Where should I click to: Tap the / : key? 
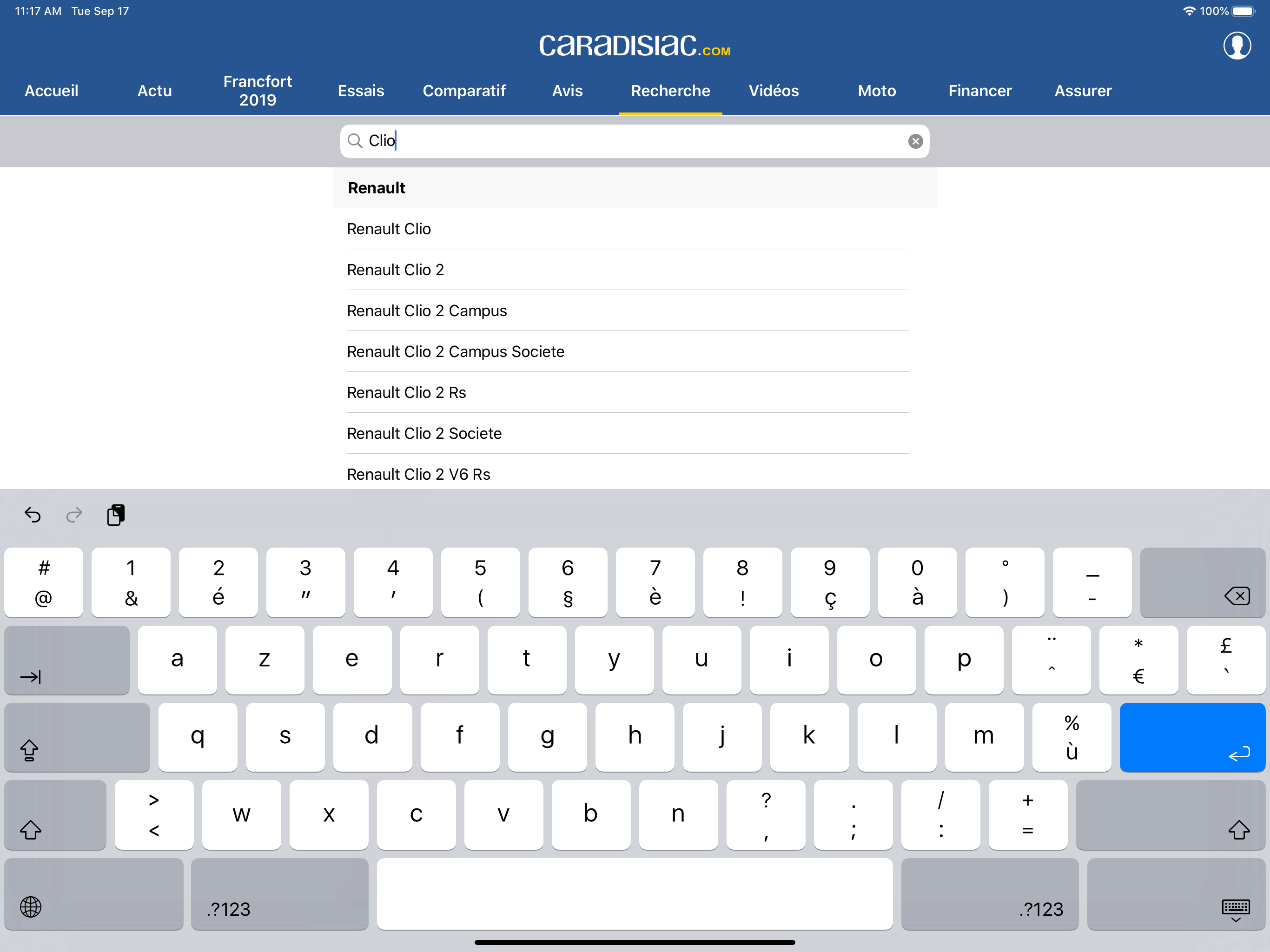tap(940, 815)
